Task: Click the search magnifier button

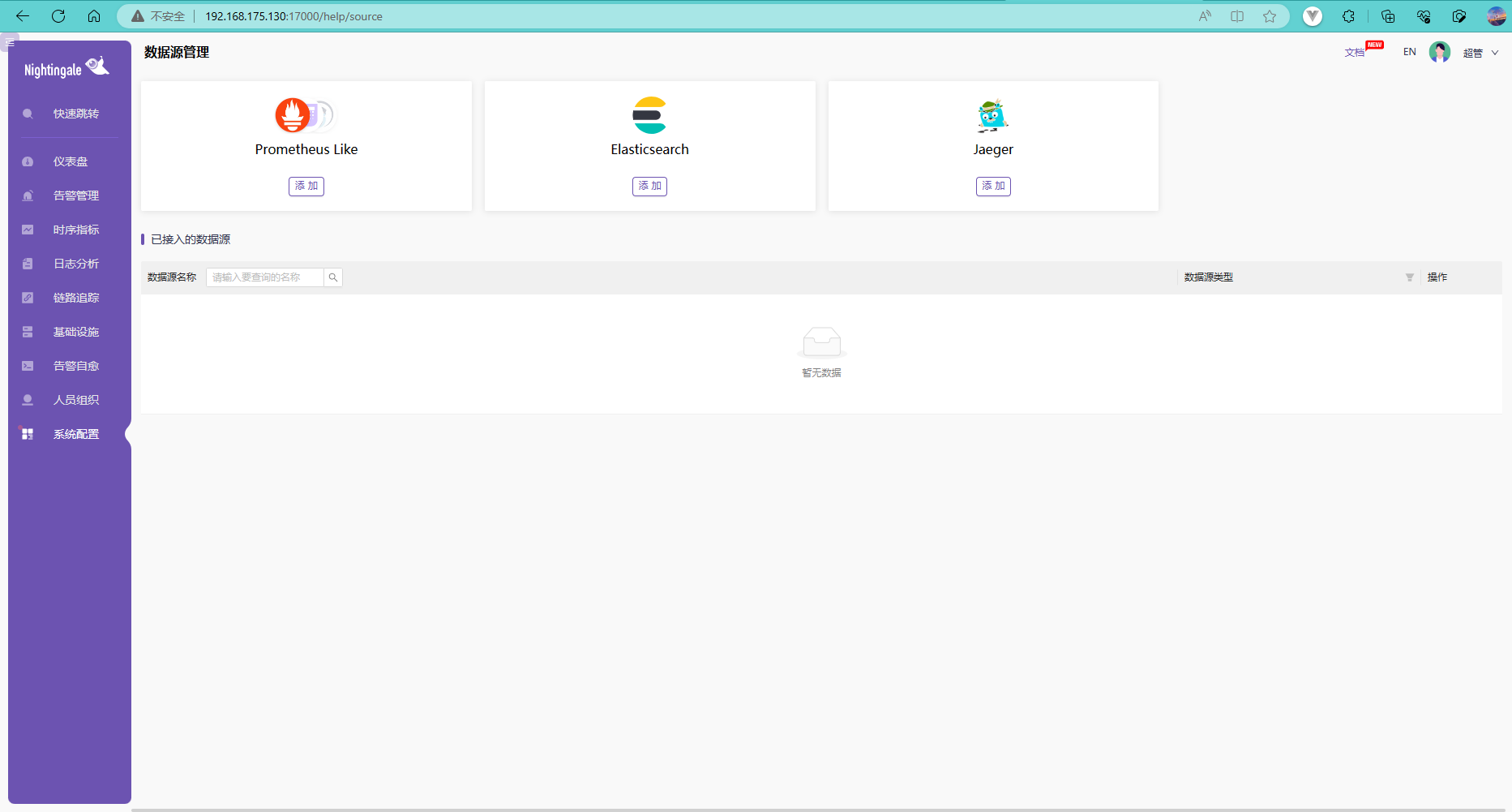Action: [333, 277]
